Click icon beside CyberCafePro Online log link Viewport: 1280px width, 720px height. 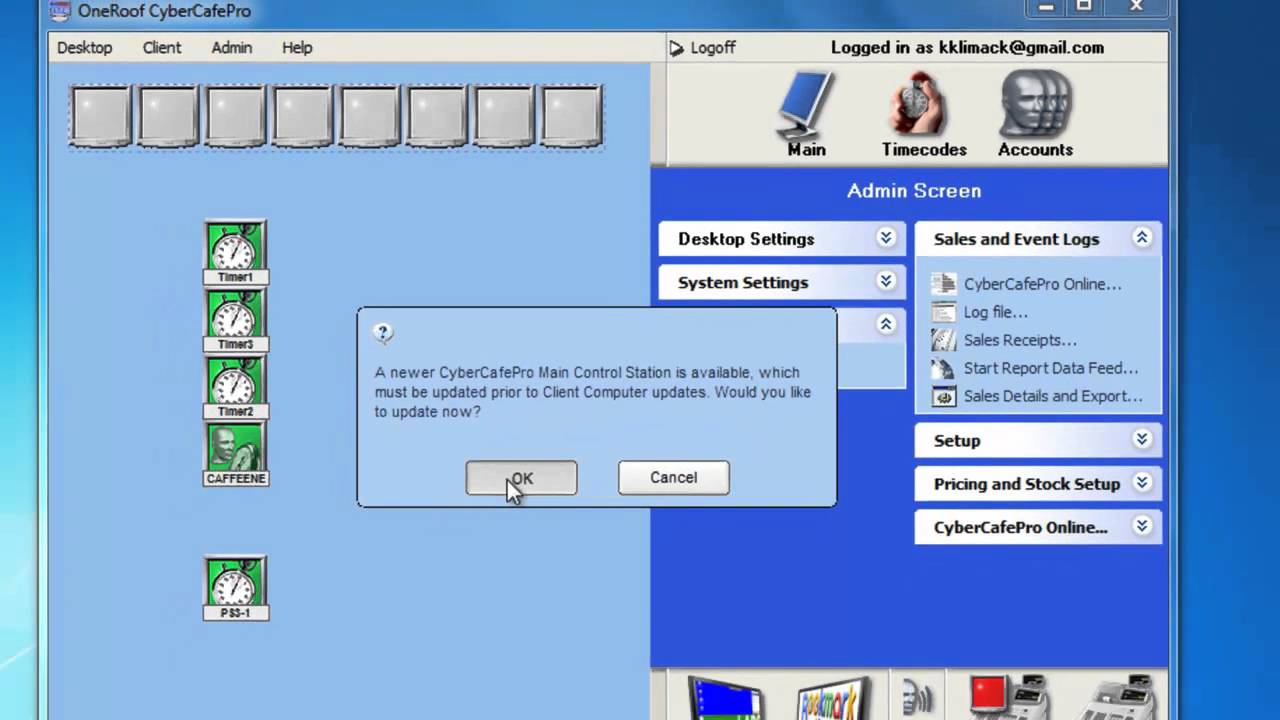point(943,284)
